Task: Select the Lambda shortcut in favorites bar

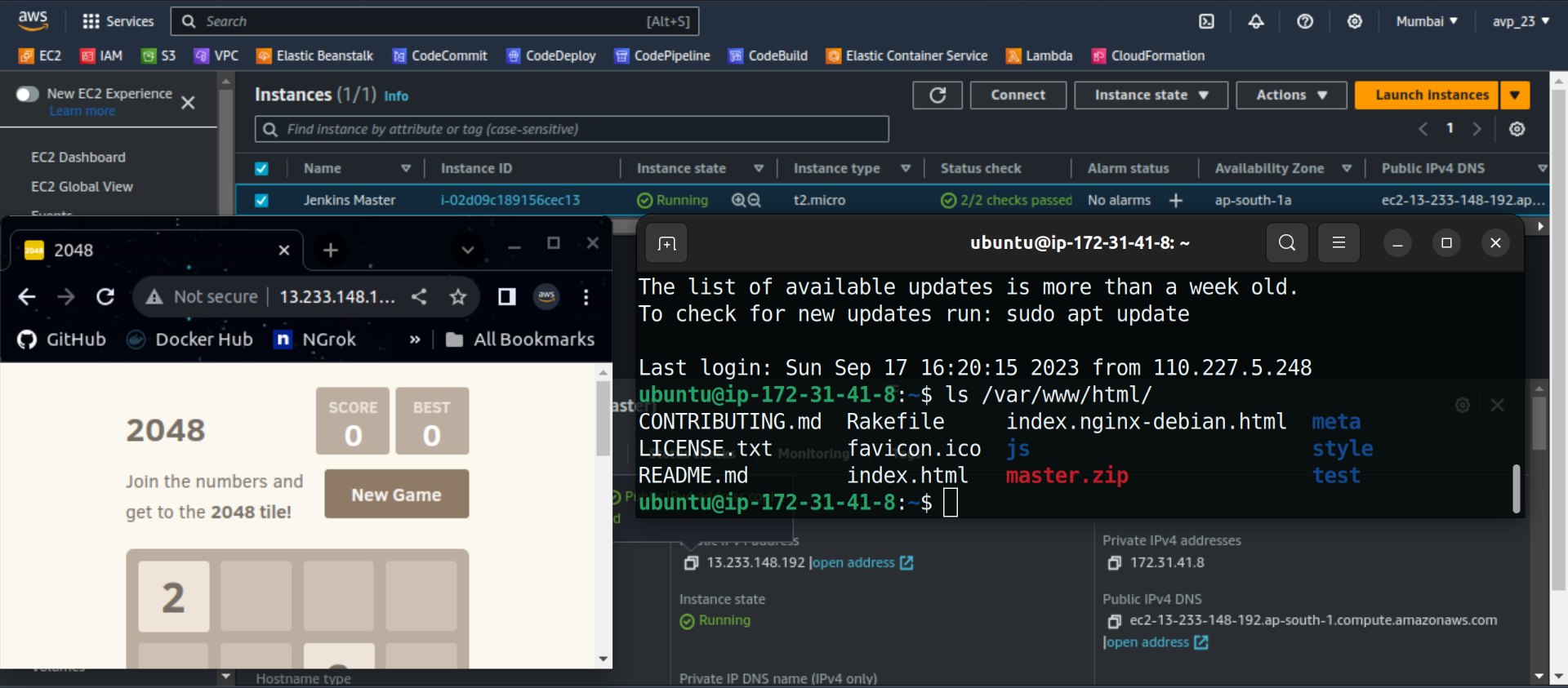Action: pos(1040,55)
